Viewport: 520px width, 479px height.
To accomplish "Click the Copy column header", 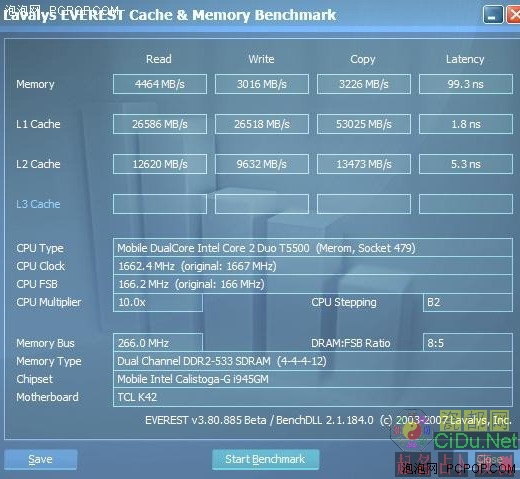I will [363, 59].
